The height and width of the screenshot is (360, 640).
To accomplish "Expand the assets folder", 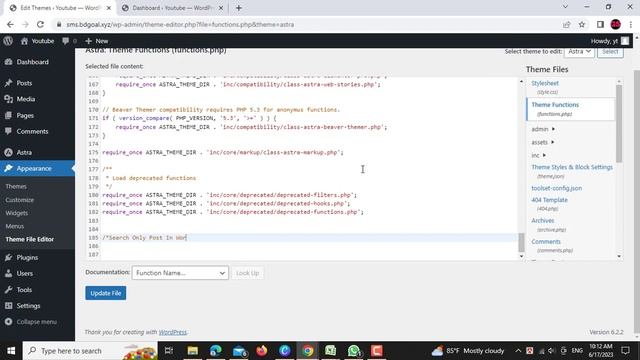I will pos(542,142).
